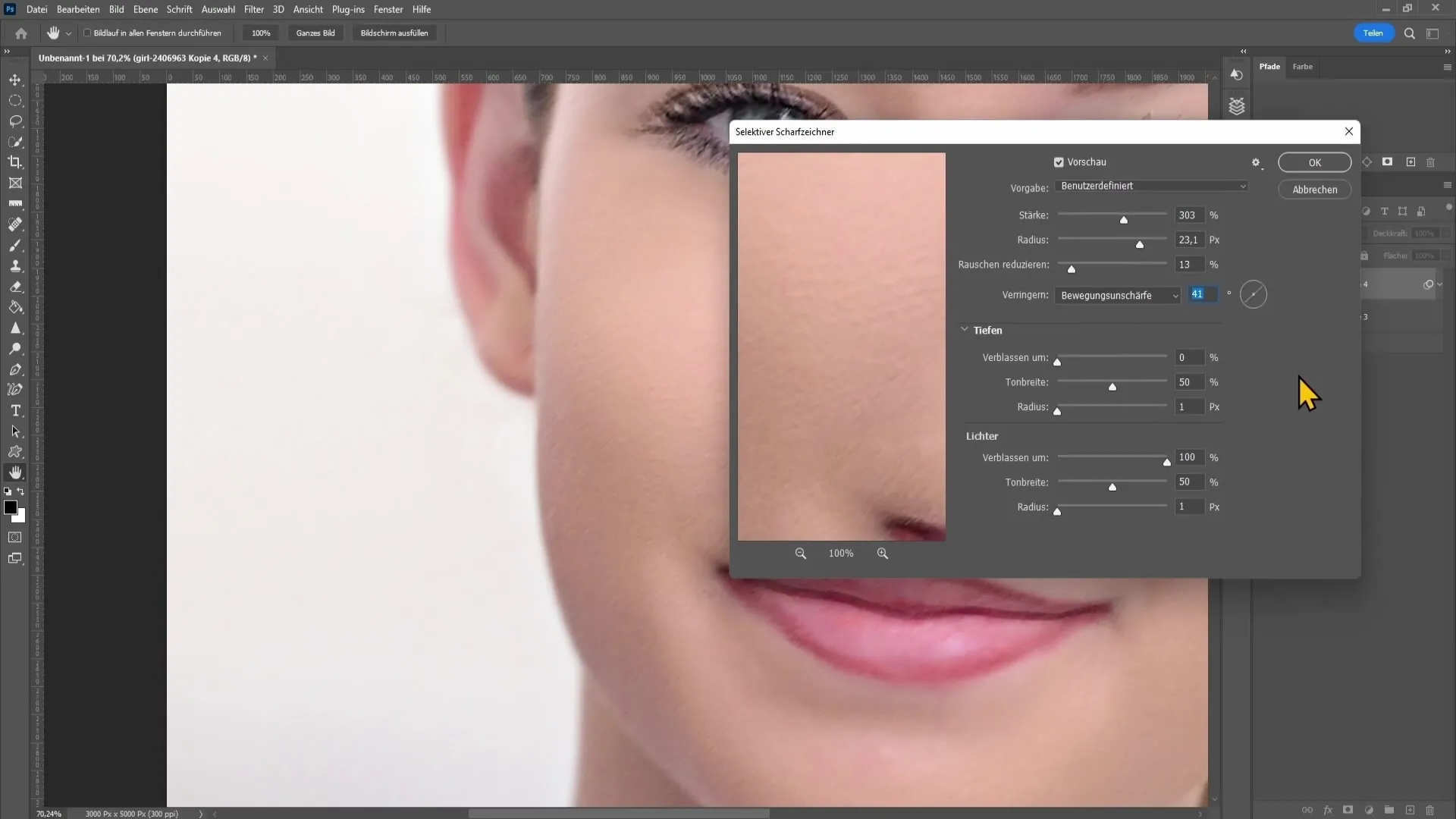Expand the collapsed right panel dock arrows
The height and width of the screenshot is (819, 1456).
pos(1243,51)
